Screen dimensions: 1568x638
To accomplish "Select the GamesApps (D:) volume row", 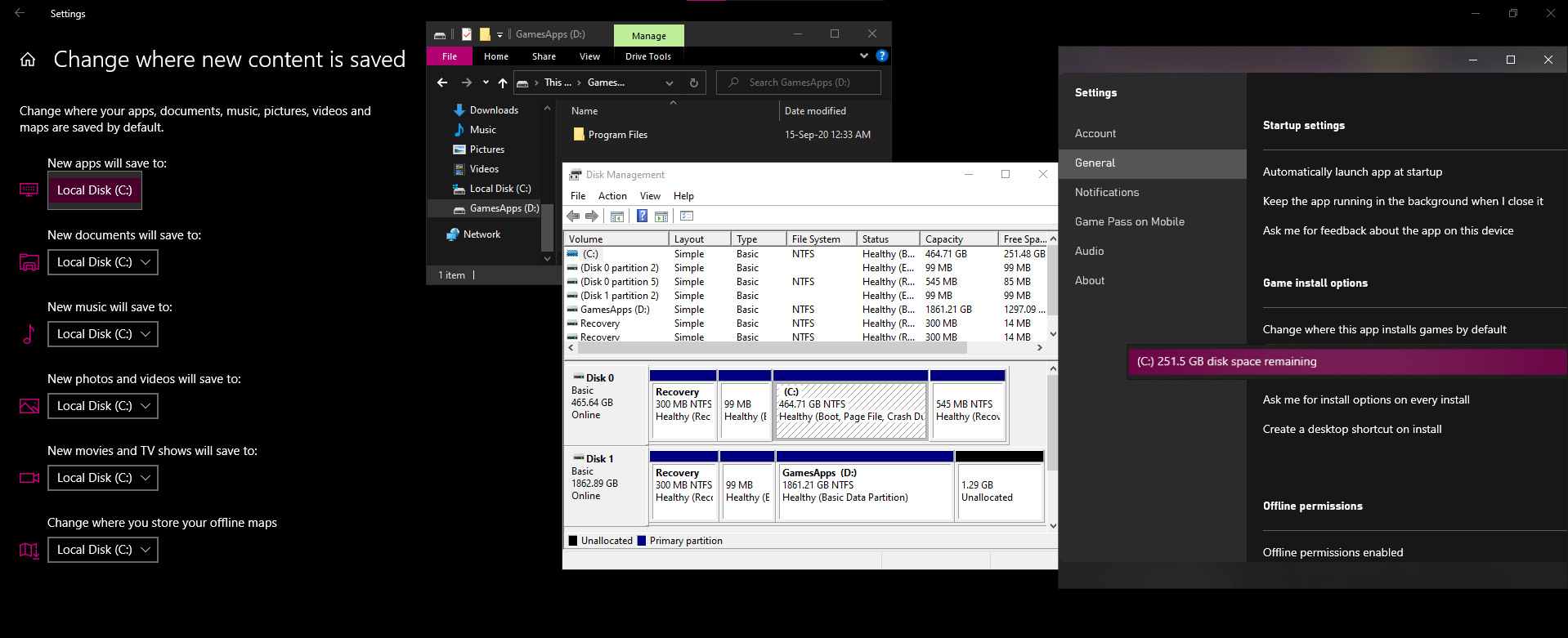I will 805,310.
